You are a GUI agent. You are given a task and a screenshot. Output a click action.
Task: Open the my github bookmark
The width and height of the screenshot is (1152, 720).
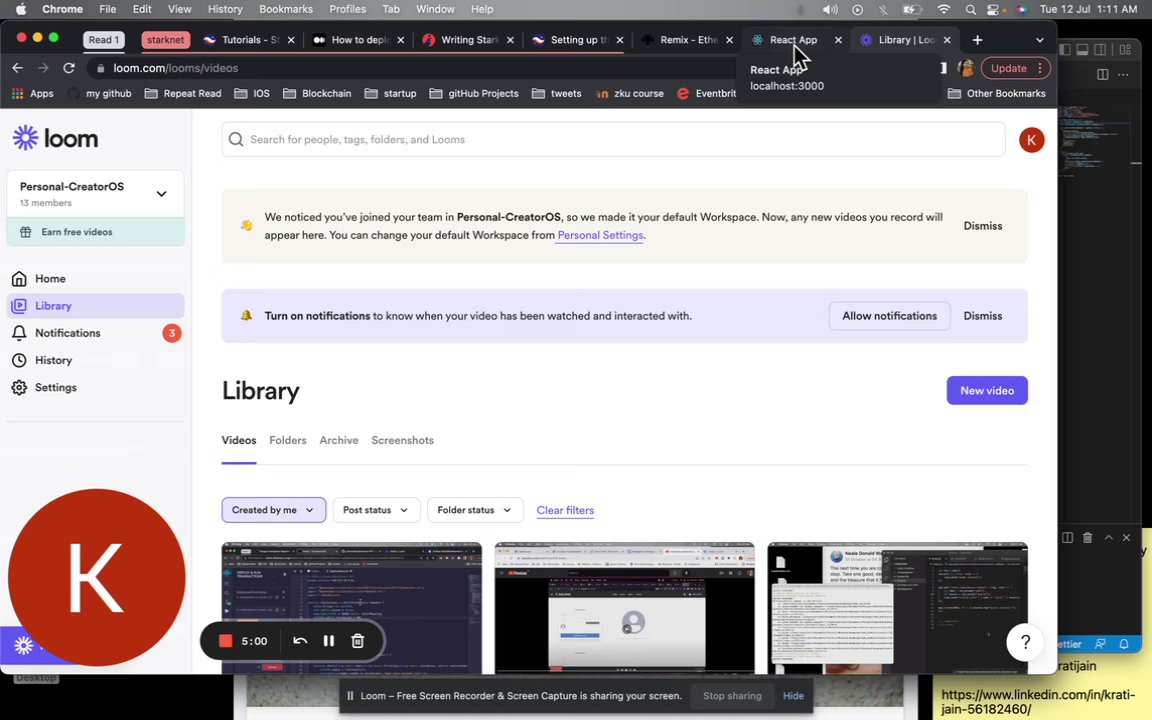click(x=100, y=93)
